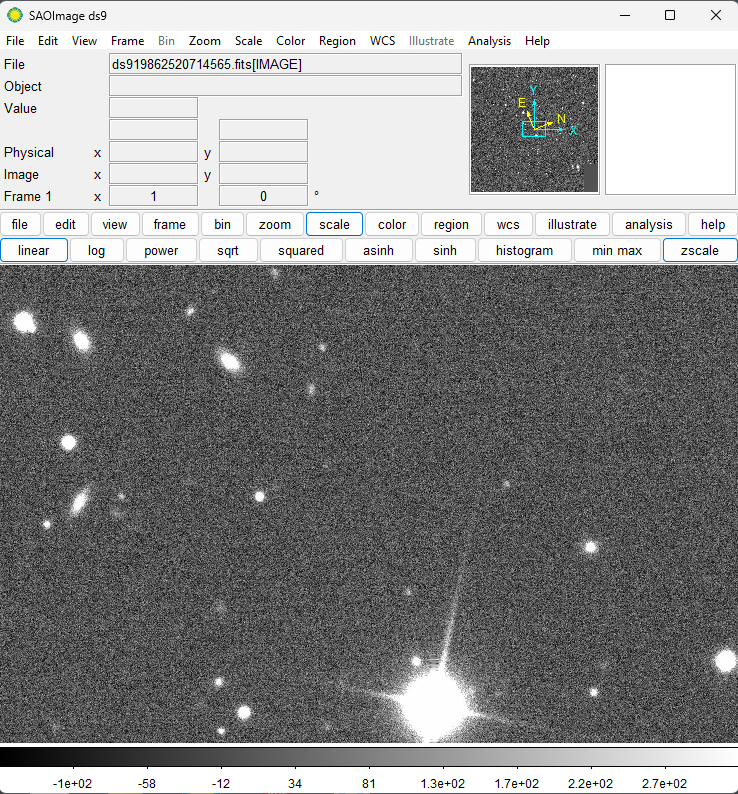Open the Help menu
This screenshot has width=738, height=794.
537,41
